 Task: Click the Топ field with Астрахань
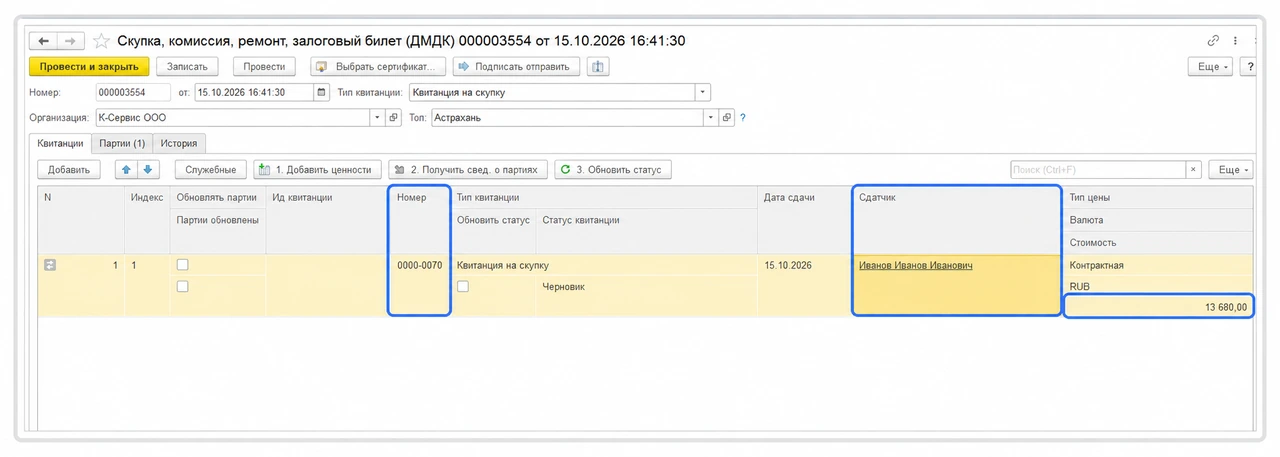click(567, 118)
